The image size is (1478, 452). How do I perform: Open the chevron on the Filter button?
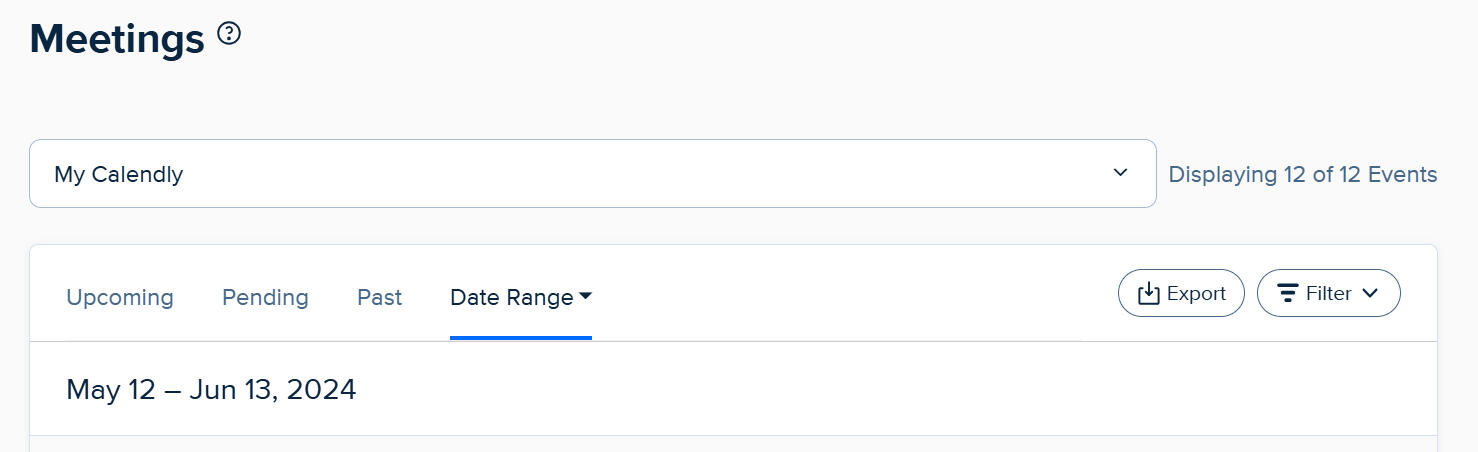(x=1370, y=293)
